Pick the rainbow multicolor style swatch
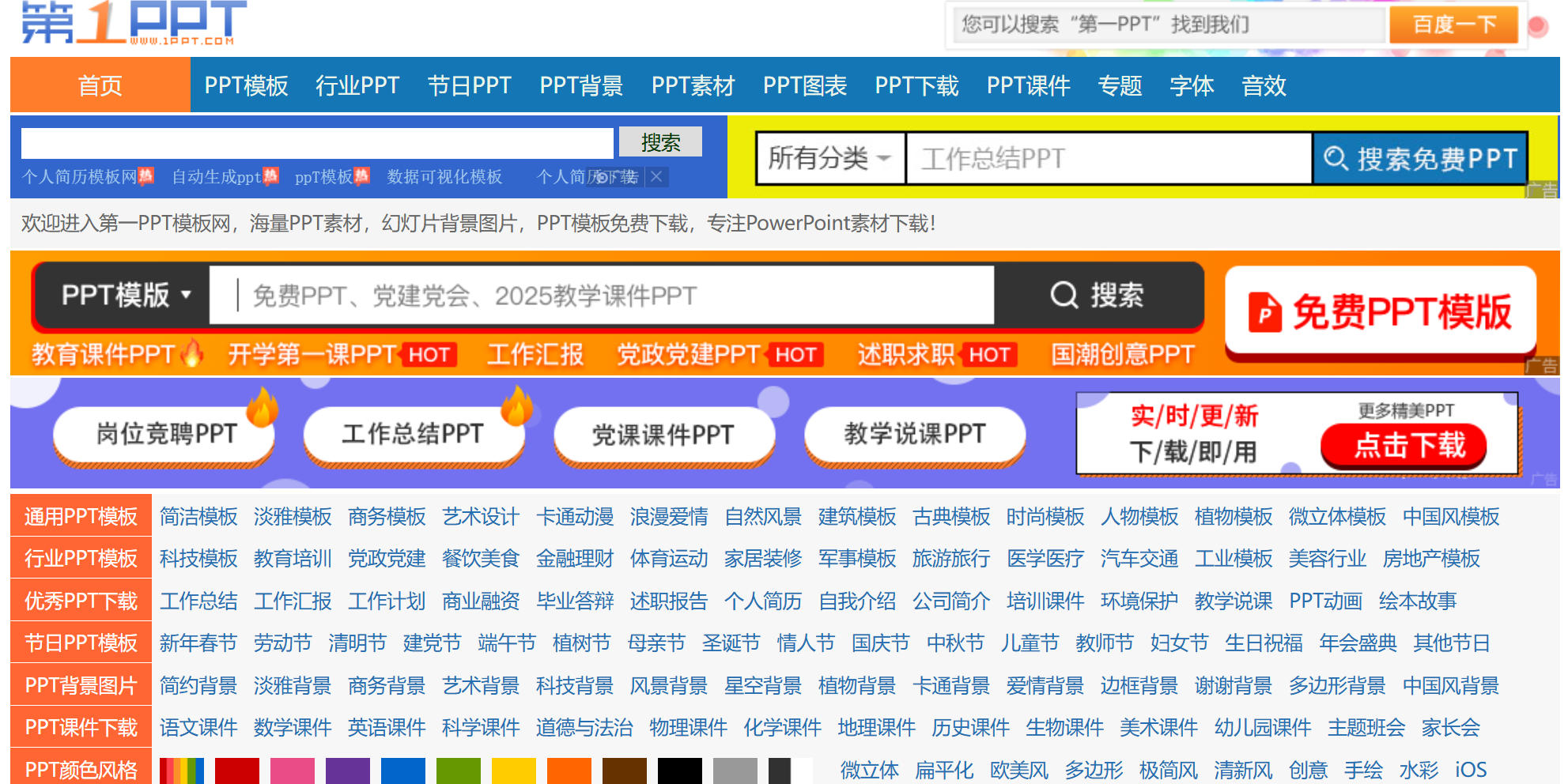 coord(181,771)
